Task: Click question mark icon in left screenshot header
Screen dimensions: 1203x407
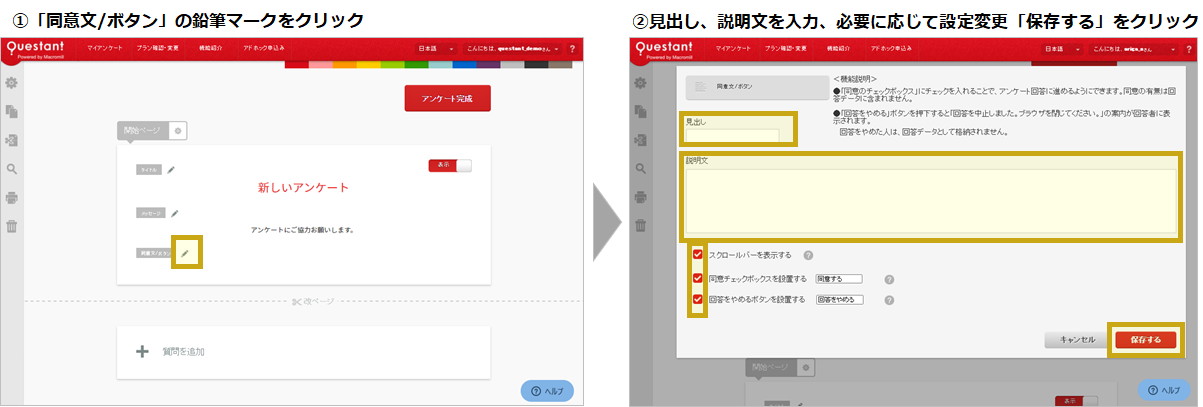Action: pyautogui.click(x=572, y=48)
